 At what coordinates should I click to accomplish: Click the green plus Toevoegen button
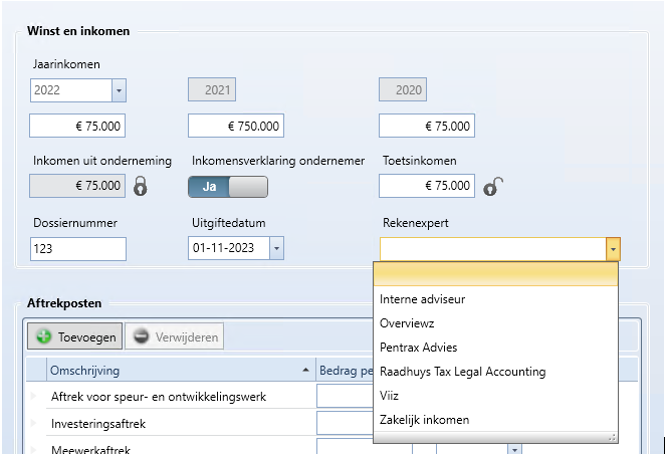[x=75, y=337]
